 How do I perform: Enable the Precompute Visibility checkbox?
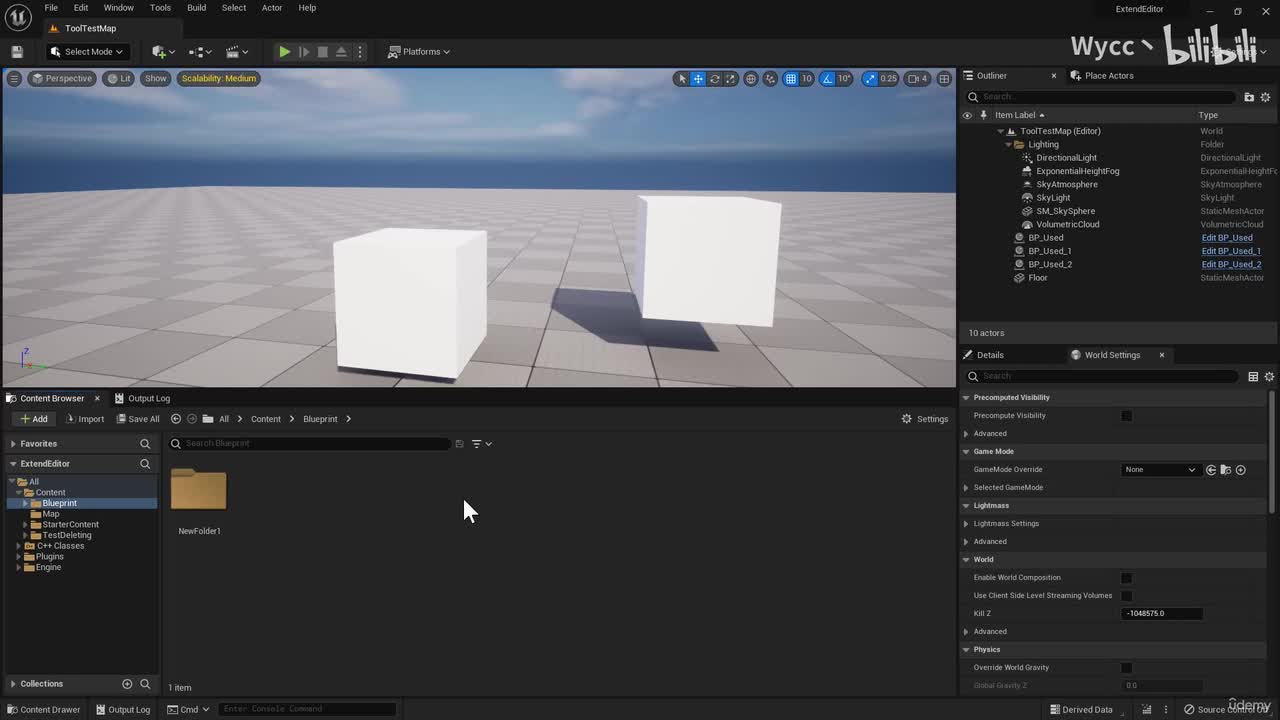(1127, 416)
